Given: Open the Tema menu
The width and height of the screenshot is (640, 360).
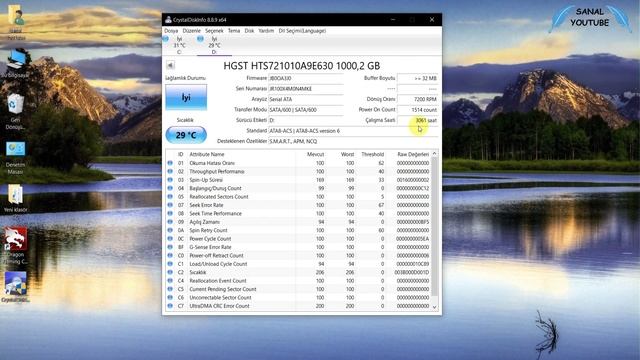Looking at the screenshot, I should [234, 31].
